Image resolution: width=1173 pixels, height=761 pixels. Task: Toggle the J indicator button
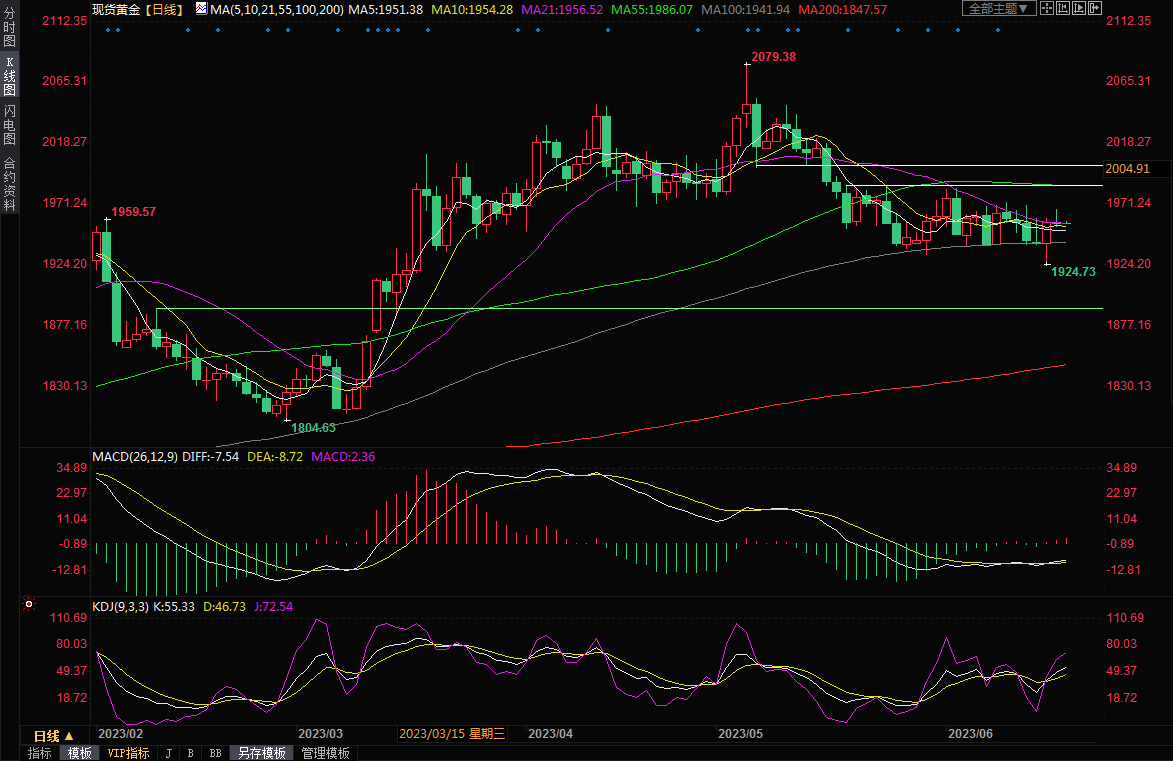168,753
